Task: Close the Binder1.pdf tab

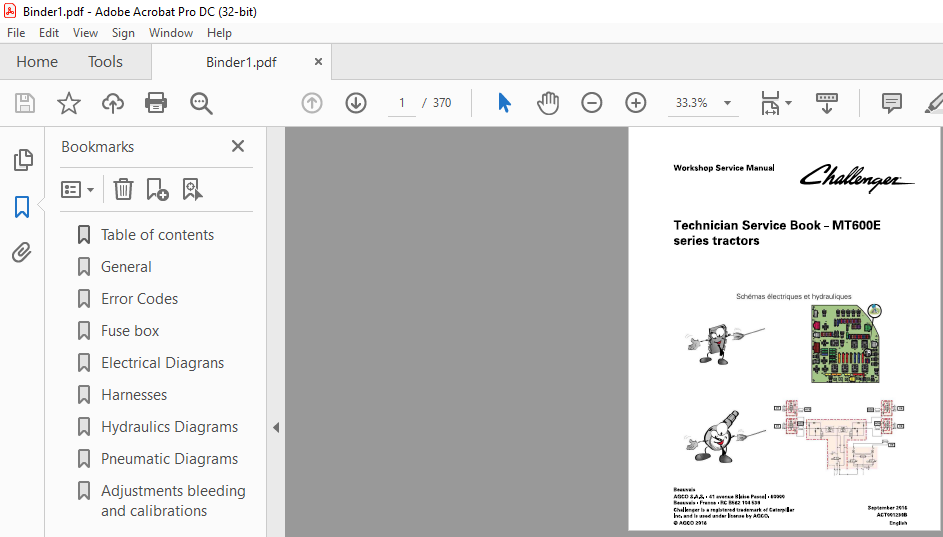Action: pyautogui.click(x=318, y=61)
